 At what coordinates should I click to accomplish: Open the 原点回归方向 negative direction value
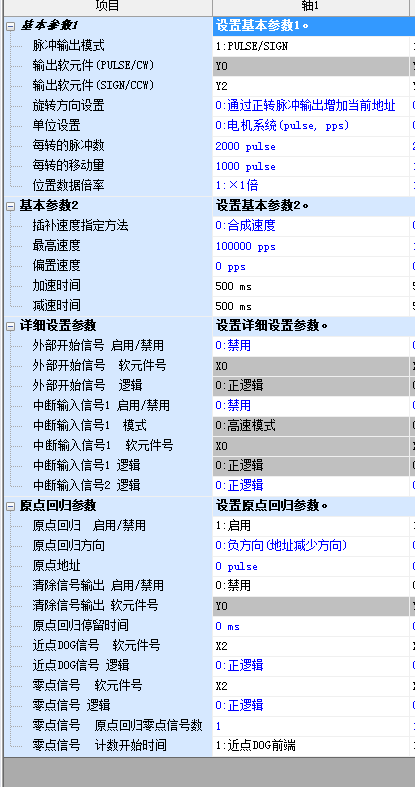[311, 546]
